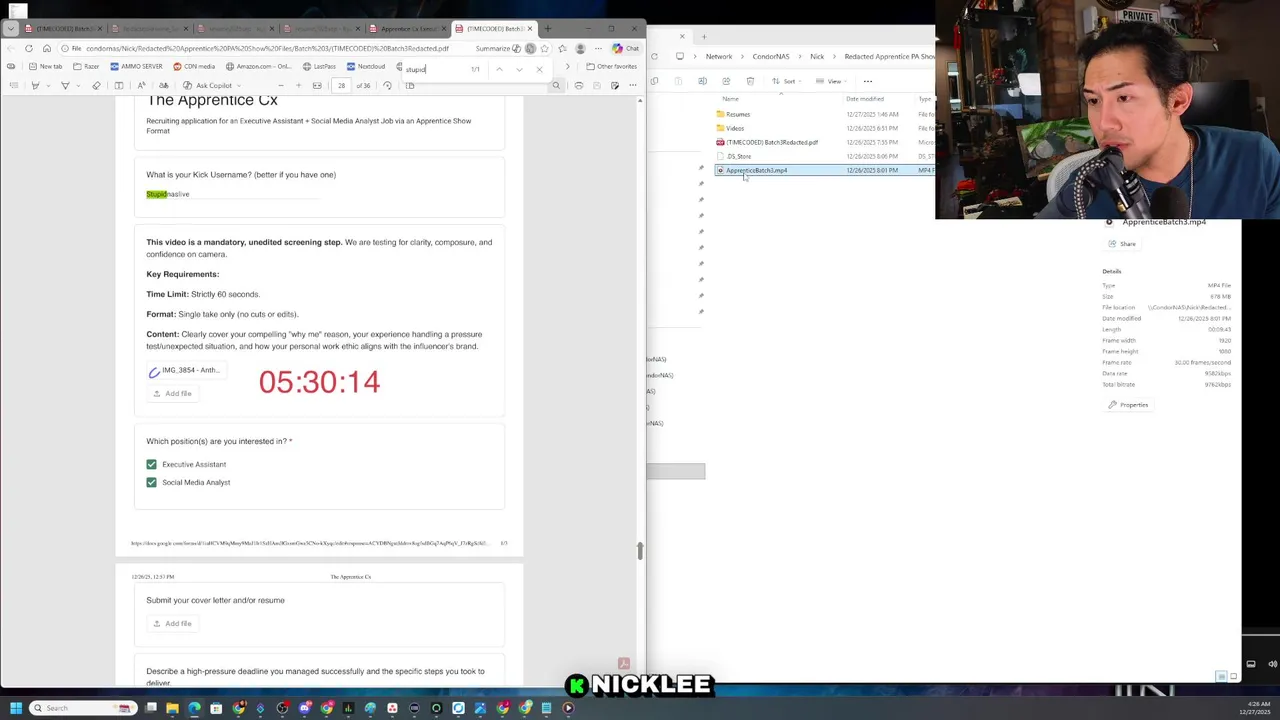Toggle the Social Media Analyst checkbox

[x=151, y=482]
